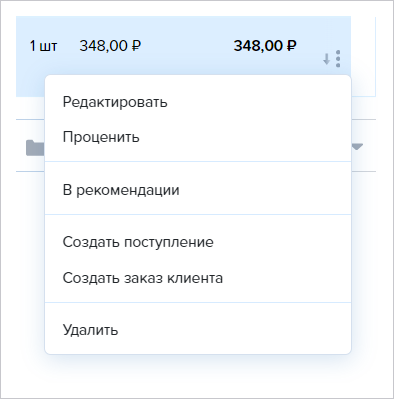
Task: Click the unit price 348,00 ₽
Action: tap(110, 46)
